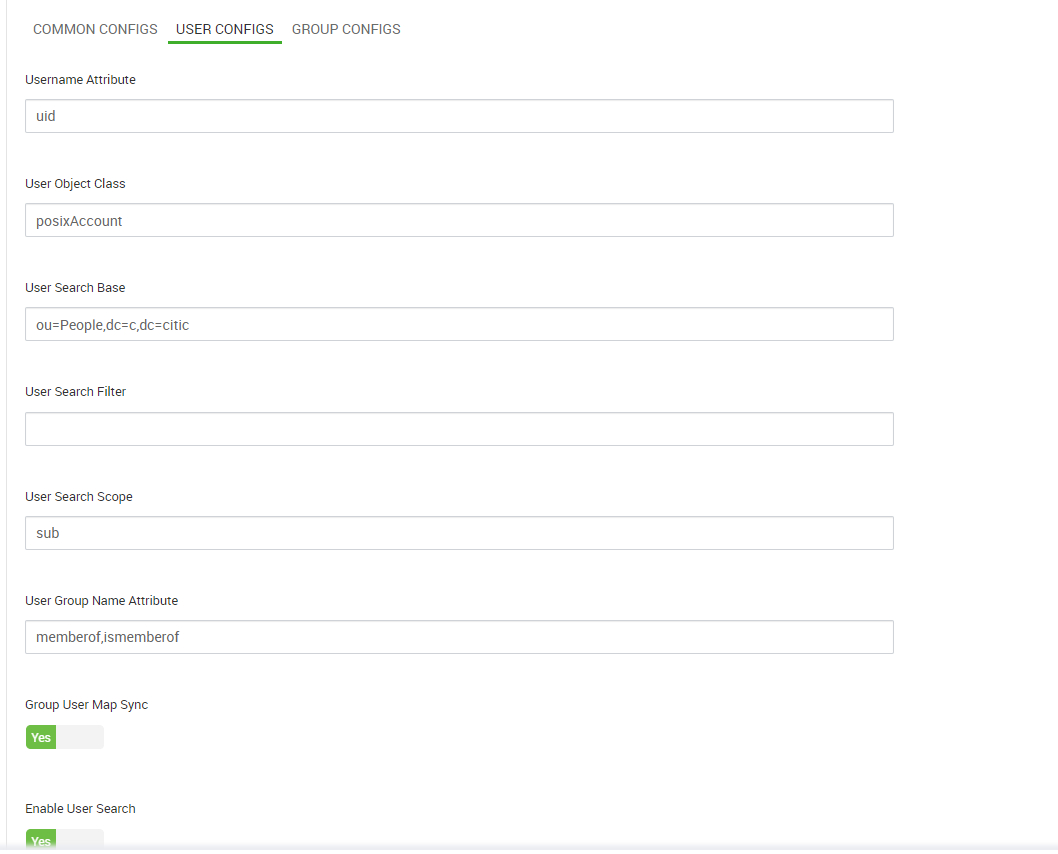This screenshot has height=854, width=1058.
Task: Click the grey side of Group User Map Sync switch
Action: tap(80, 737)
